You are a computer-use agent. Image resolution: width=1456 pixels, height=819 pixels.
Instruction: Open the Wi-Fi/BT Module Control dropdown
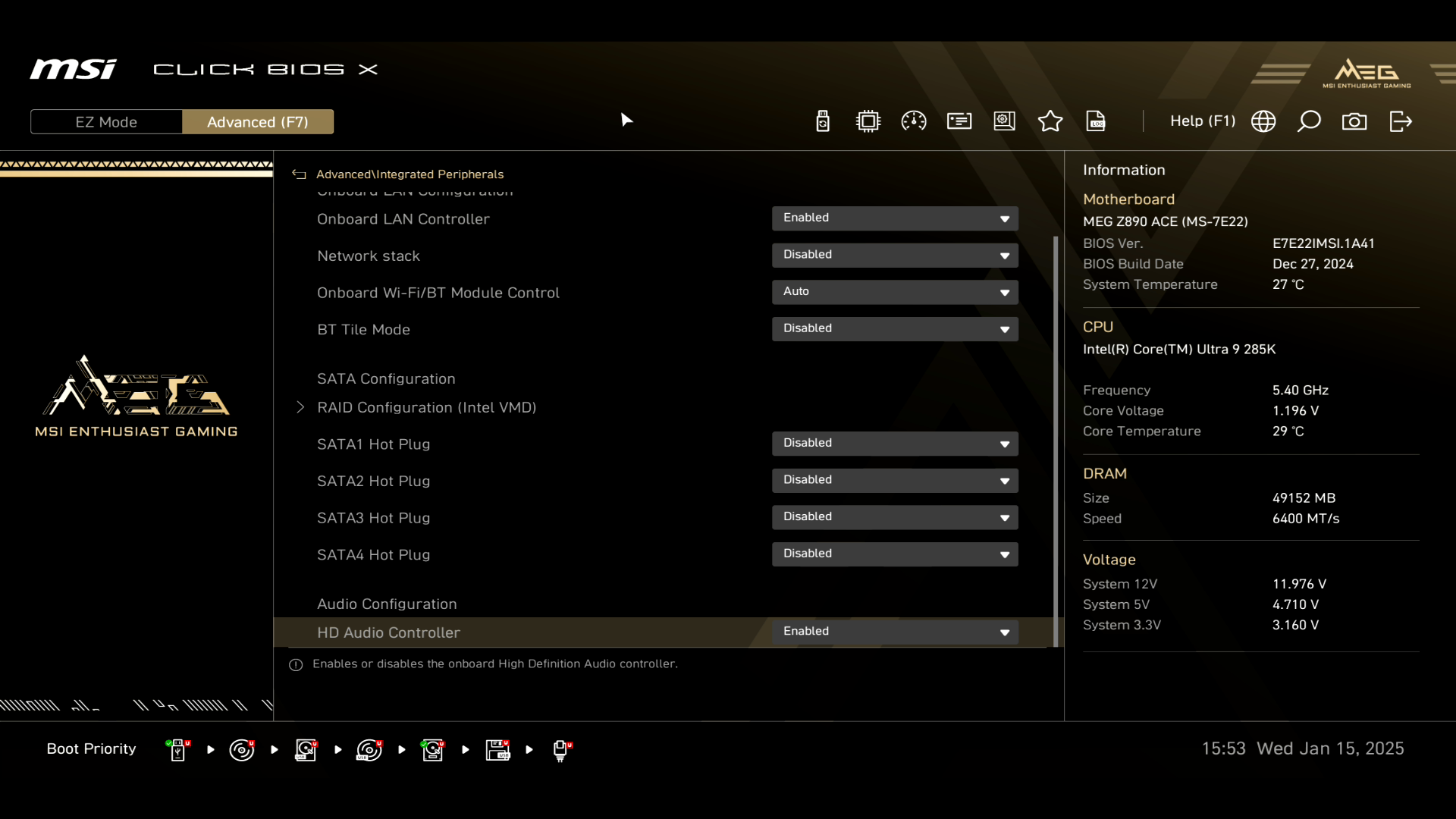[895, 292]
